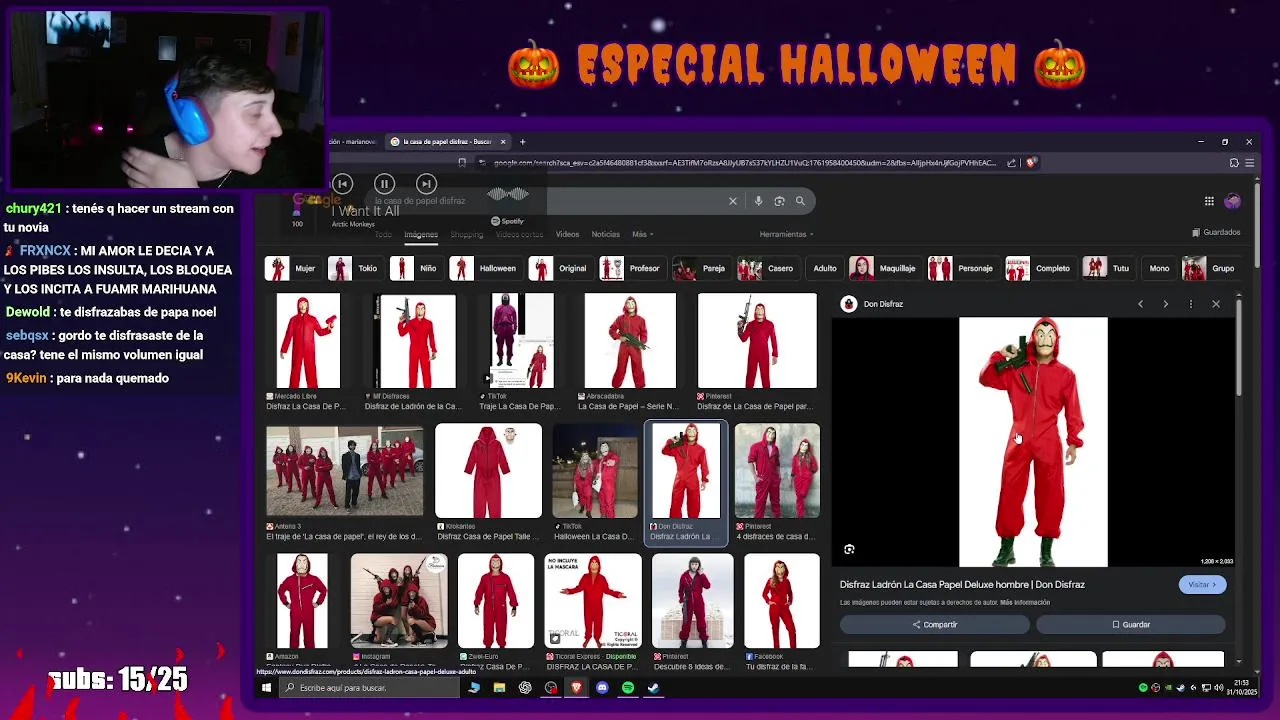Image resolution: width=1280 pixels, height=720 pixels.
Task: Open Google Lens image search
Action: [779, 201]
